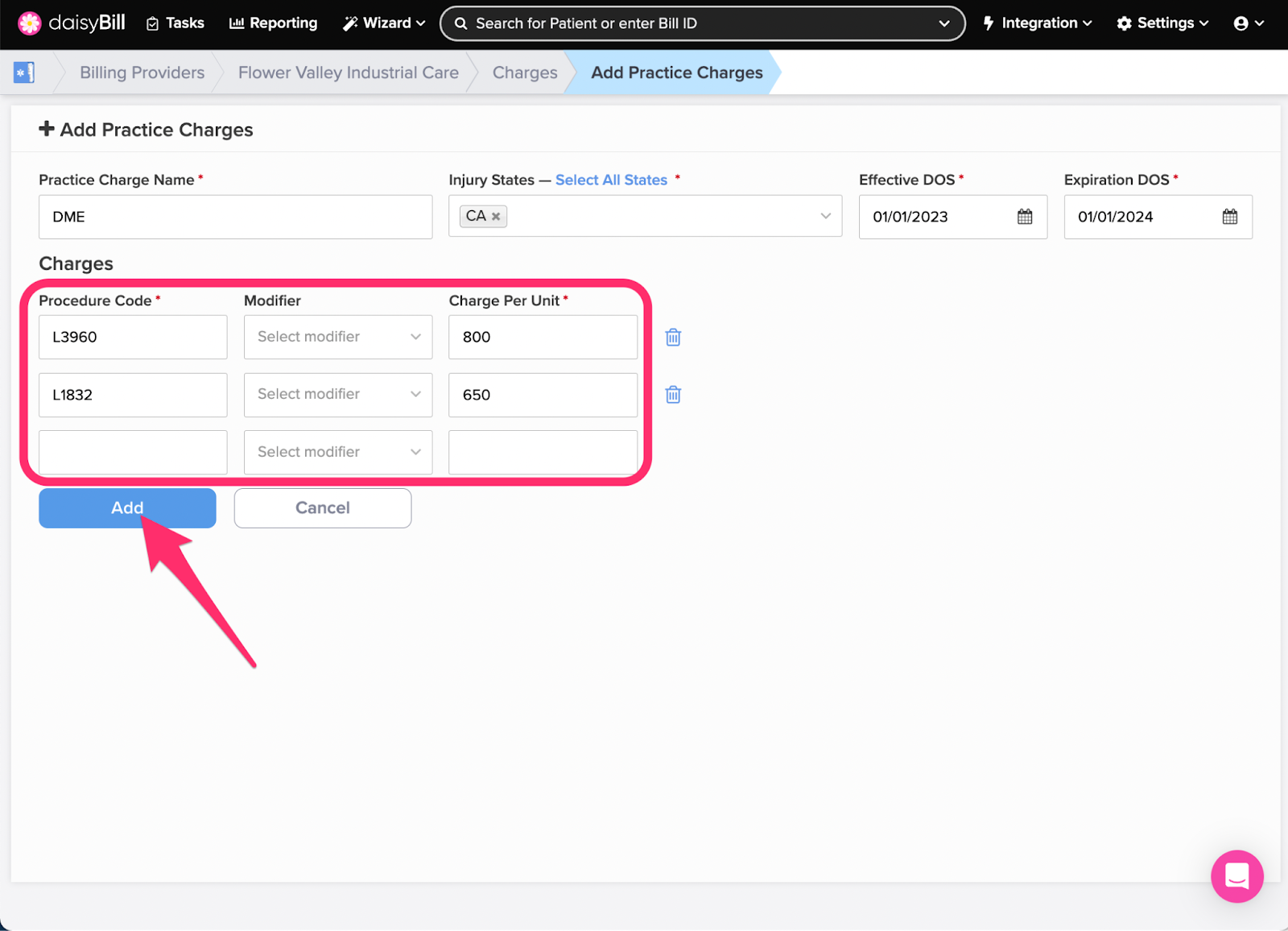Click the plus icon beside Add Practice Charges
The image size is (1288, 931).
point(47,129)
